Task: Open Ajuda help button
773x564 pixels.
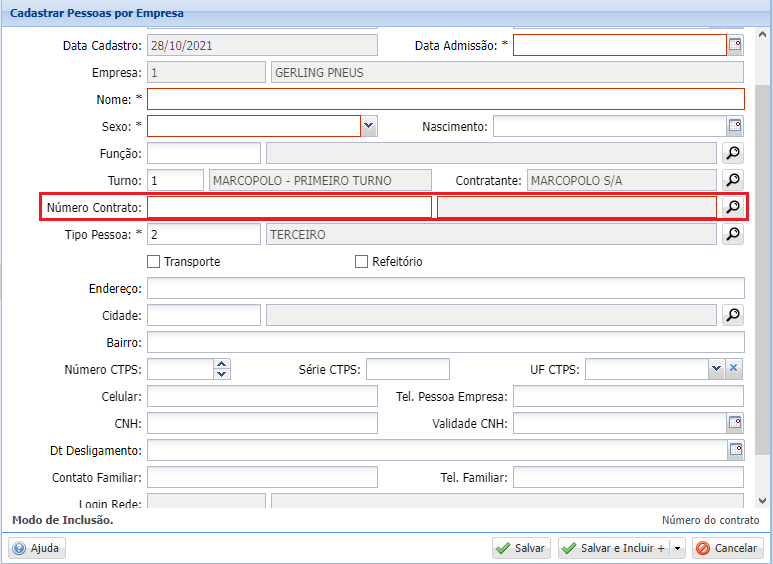Action: point(37,548)
